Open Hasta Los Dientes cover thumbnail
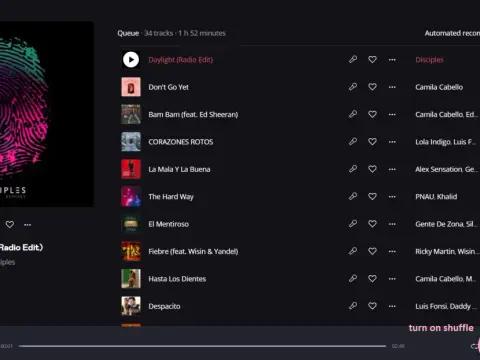 [131, 278]
